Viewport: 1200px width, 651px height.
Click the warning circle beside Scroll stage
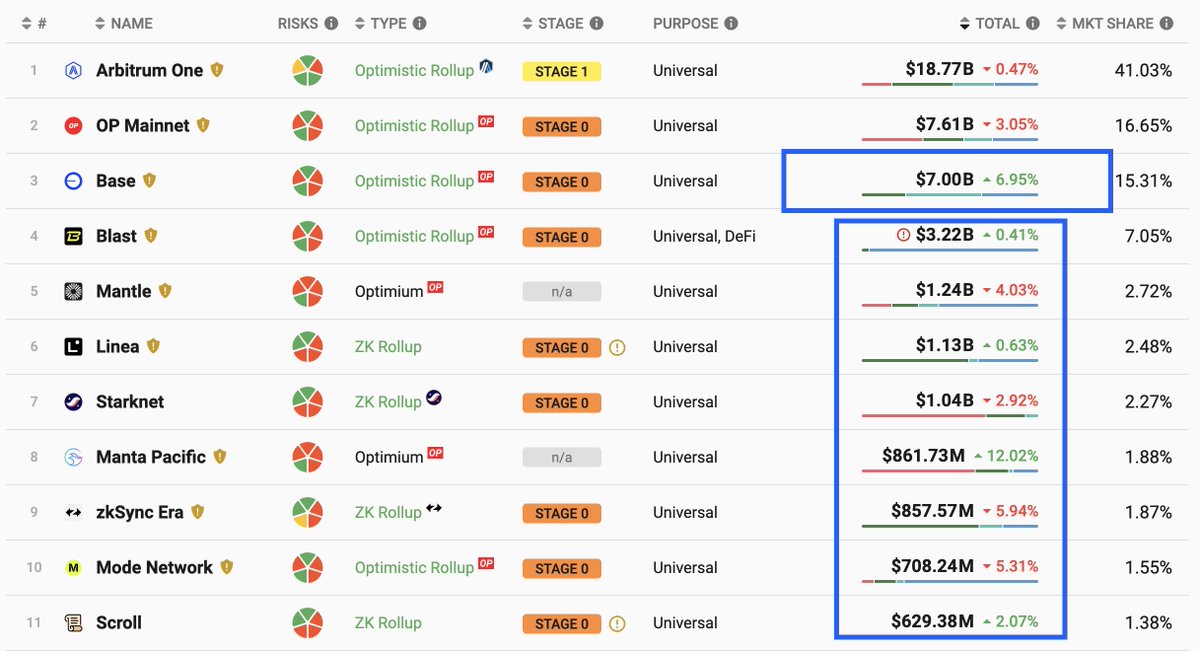pyautogui.click(x=617, y=624)
